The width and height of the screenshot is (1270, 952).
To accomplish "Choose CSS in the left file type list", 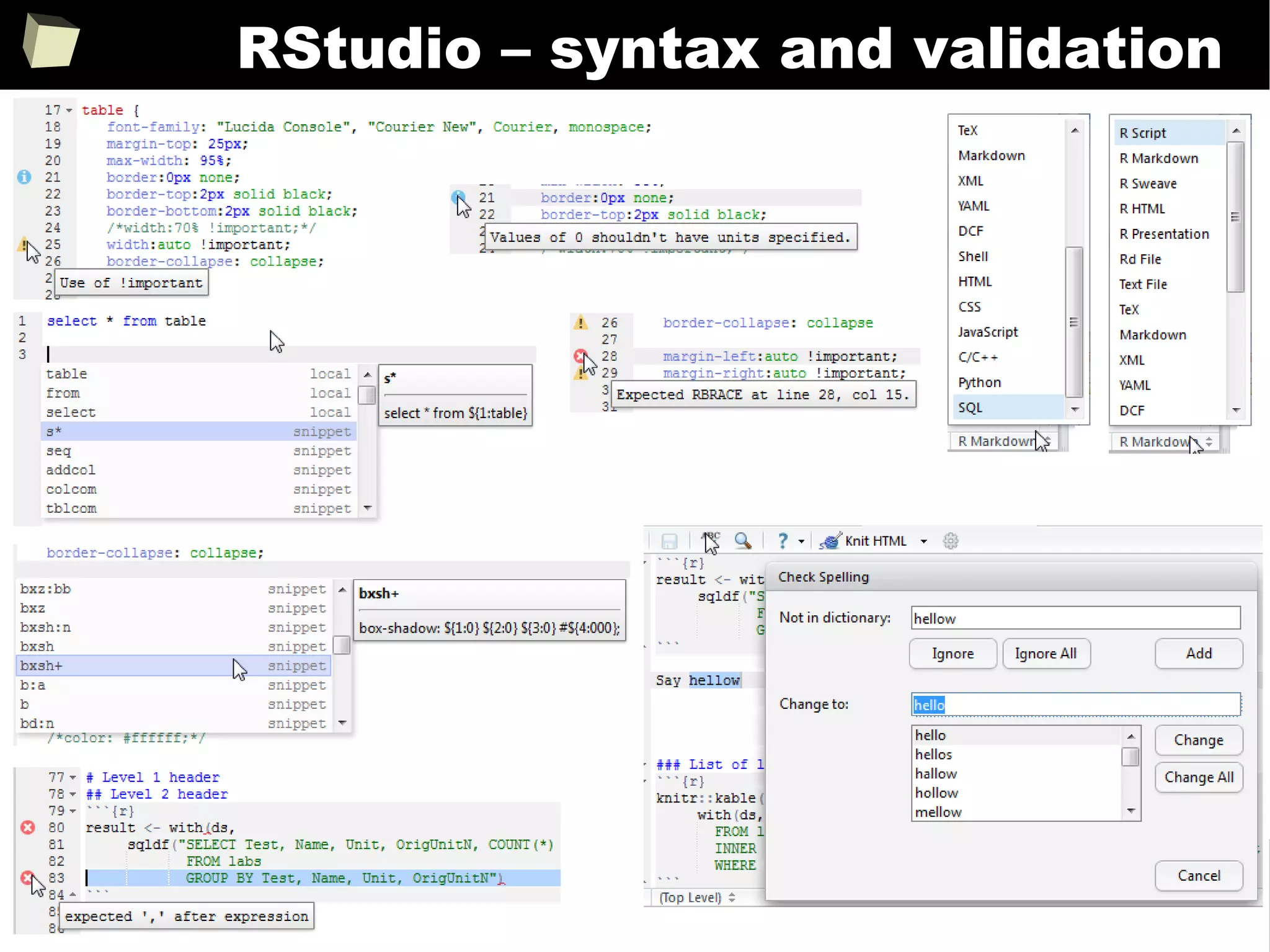I will point(1008,307).
